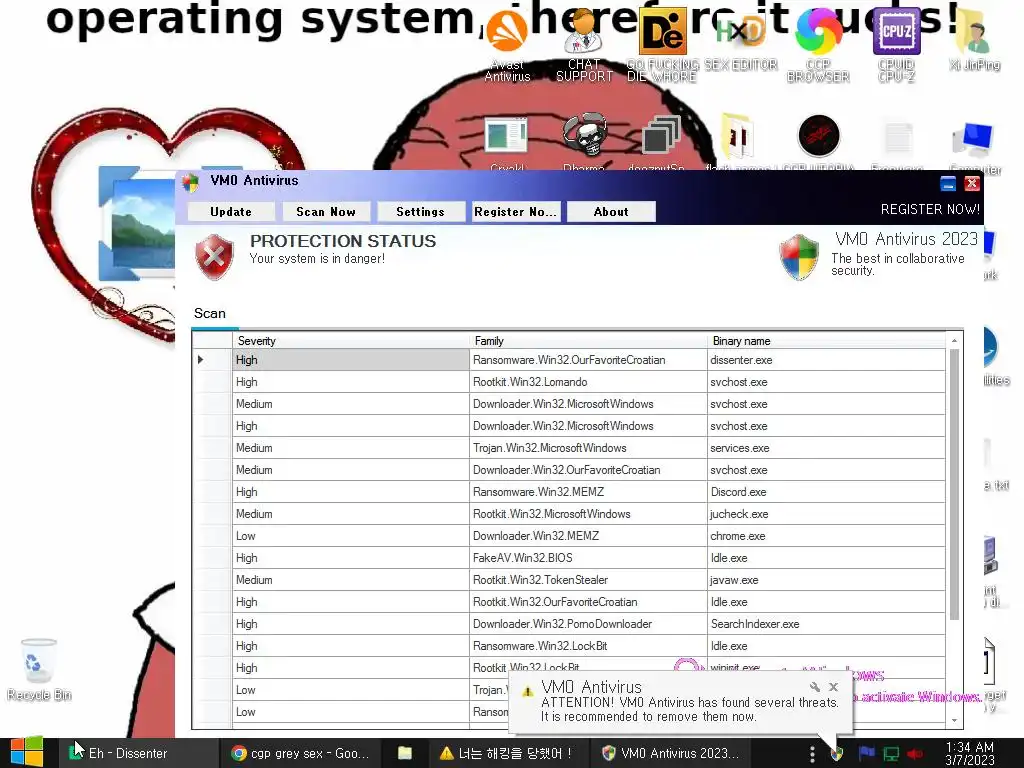Click the network monitor tray icon
This screenshot has width=1024, height=768.
[891, 754]
